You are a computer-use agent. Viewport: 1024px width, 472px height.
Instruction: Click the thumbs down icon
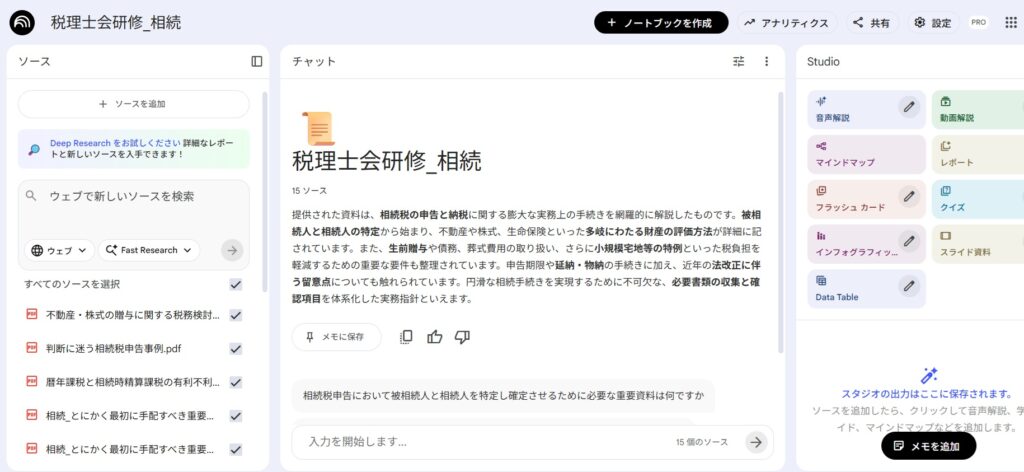462,337
